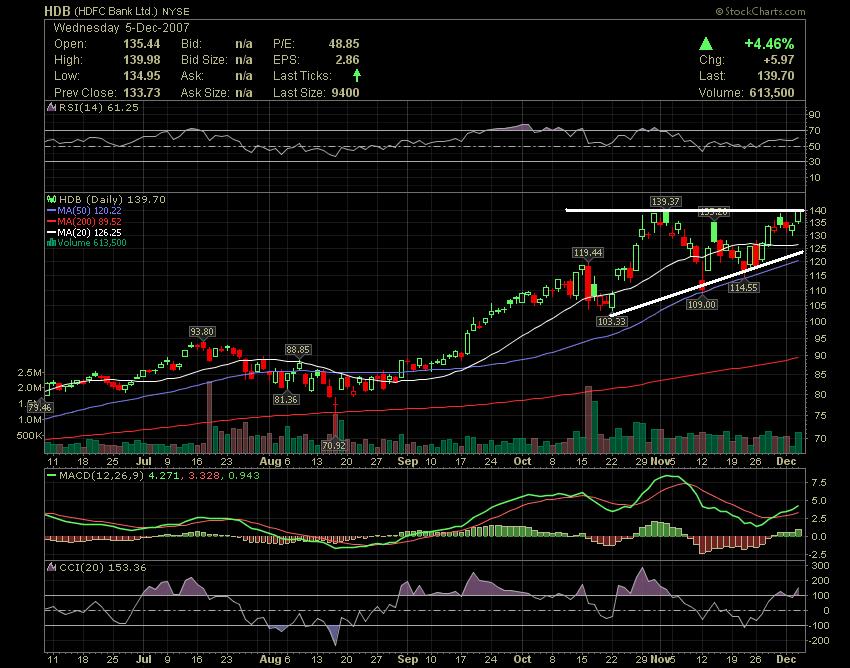Click the Open value 135.44

click(141, 44)
